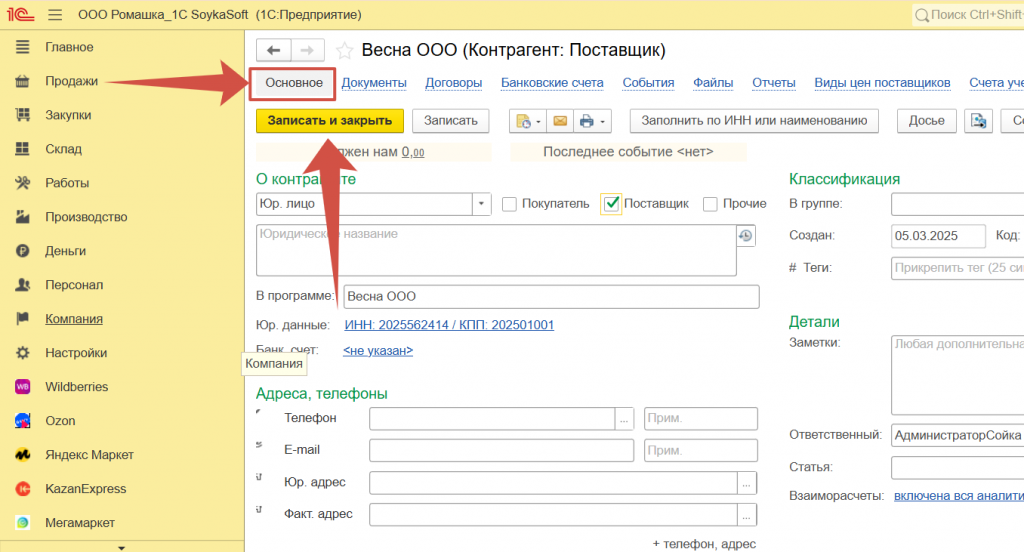Open the printer icon print menu
Screen dimensions: 1024x552
(593, 121)
